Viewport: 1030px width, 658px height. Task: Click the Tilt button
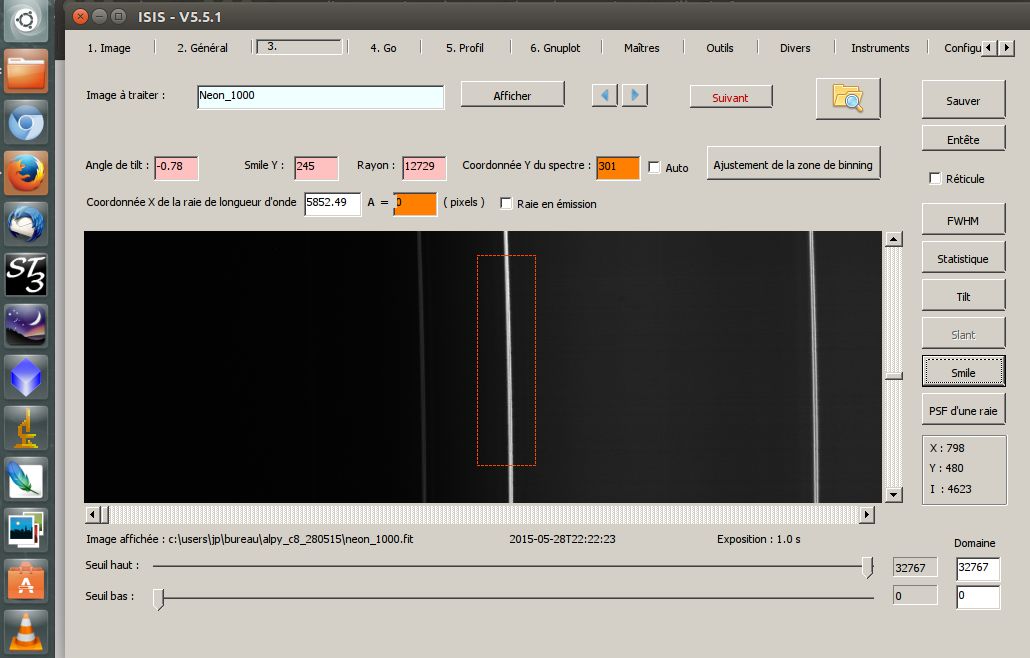[963, 296]
